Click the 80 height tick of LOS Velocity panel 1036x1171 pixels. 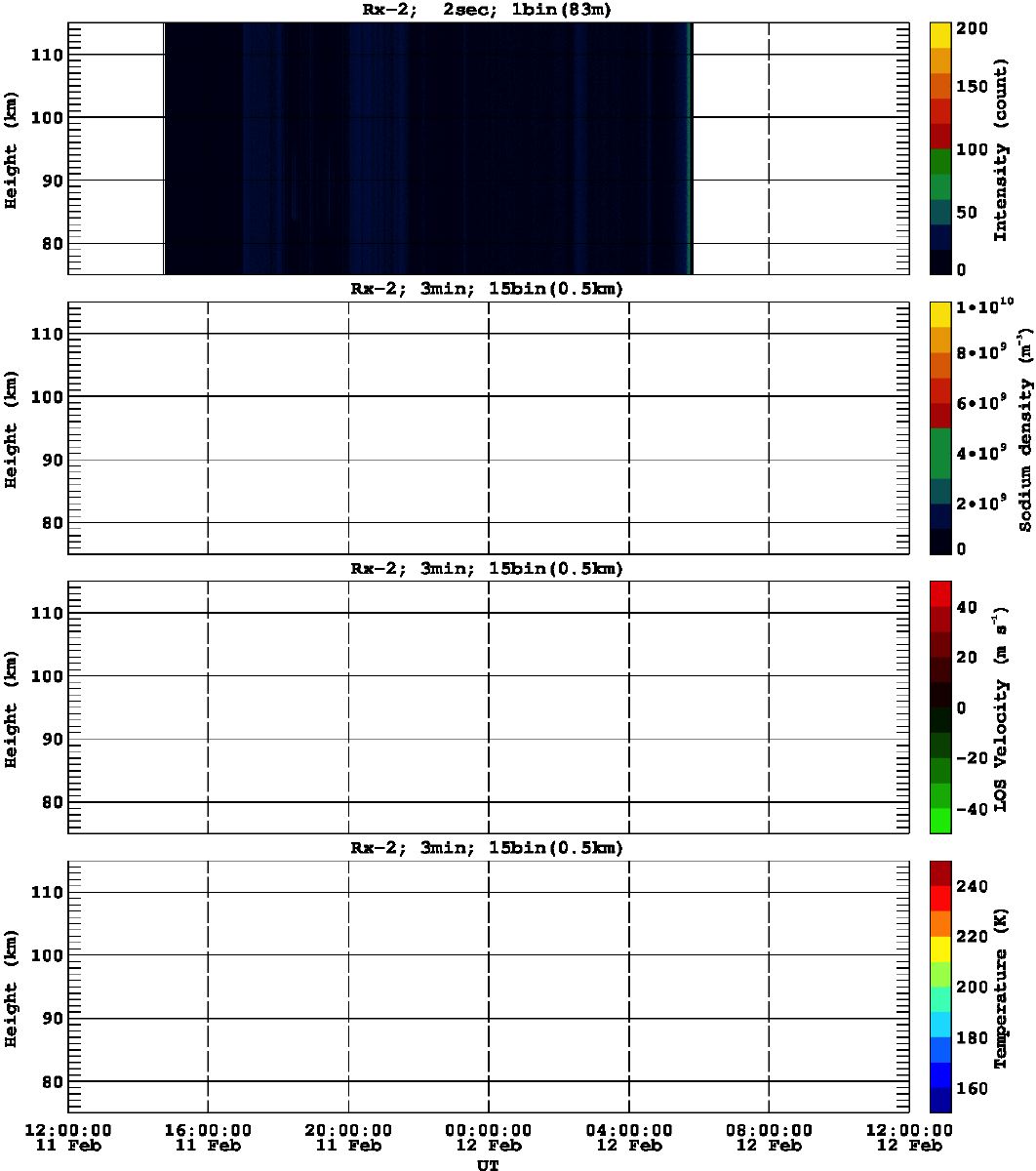click(x=52, y=802)
